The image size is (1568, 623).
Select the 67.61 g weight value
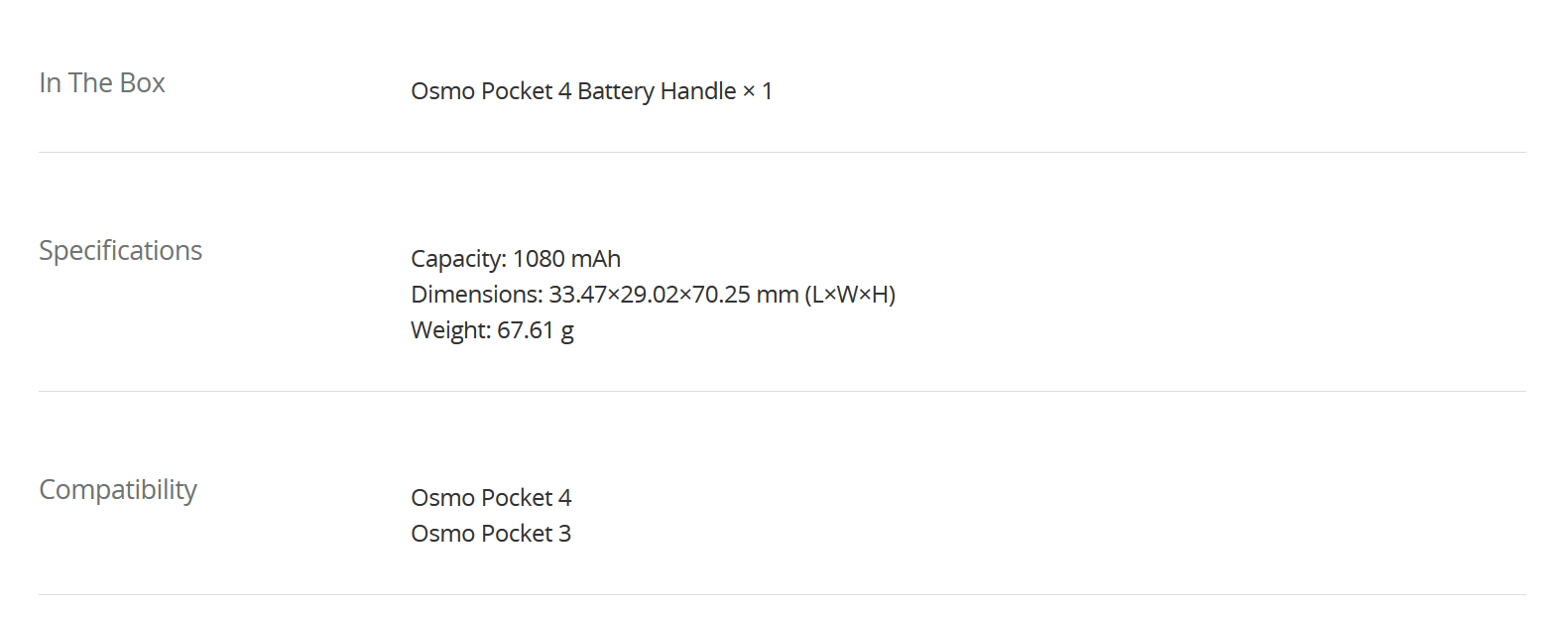coord(536,330)
